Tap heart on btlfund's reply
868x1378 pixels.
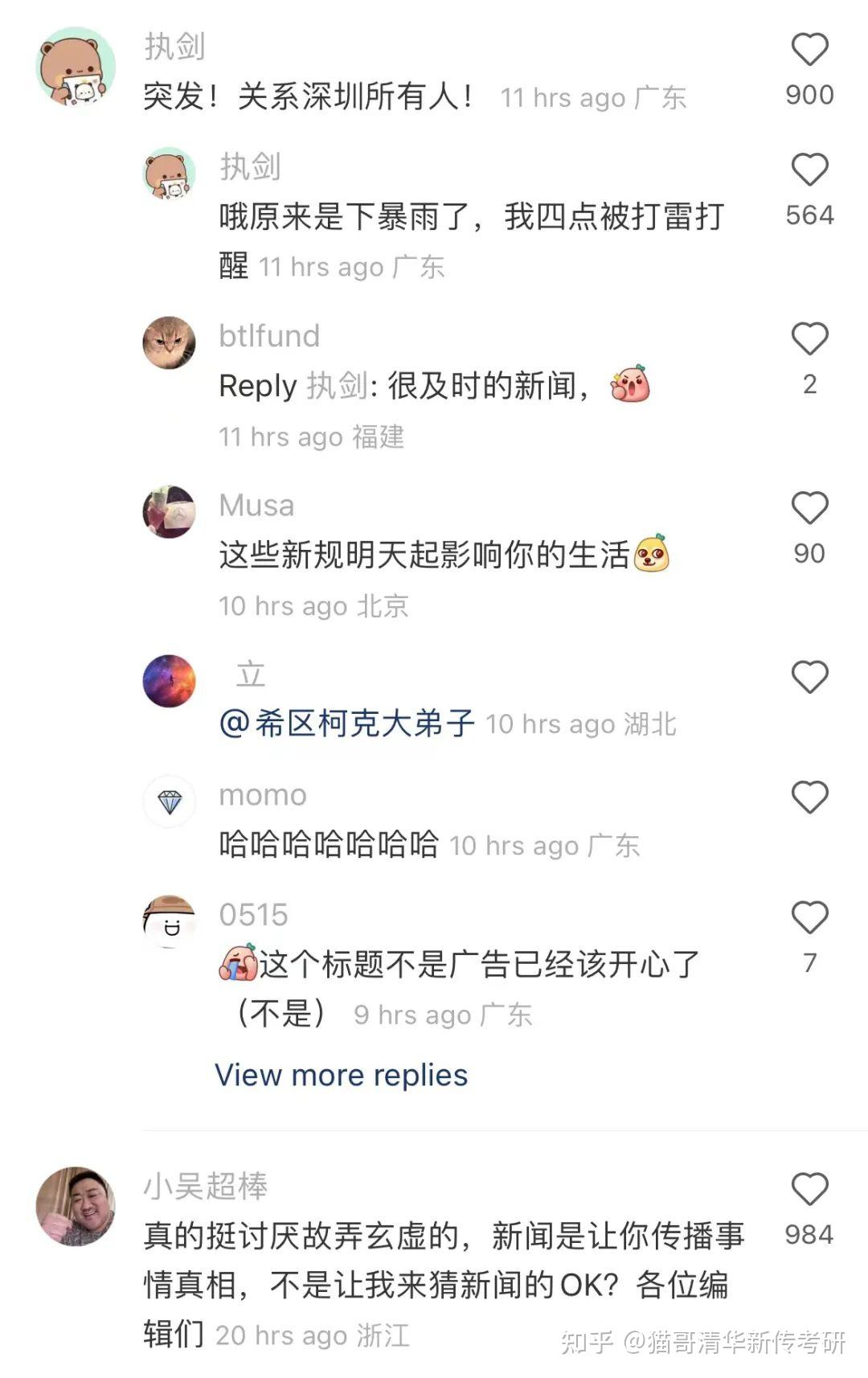809,339
